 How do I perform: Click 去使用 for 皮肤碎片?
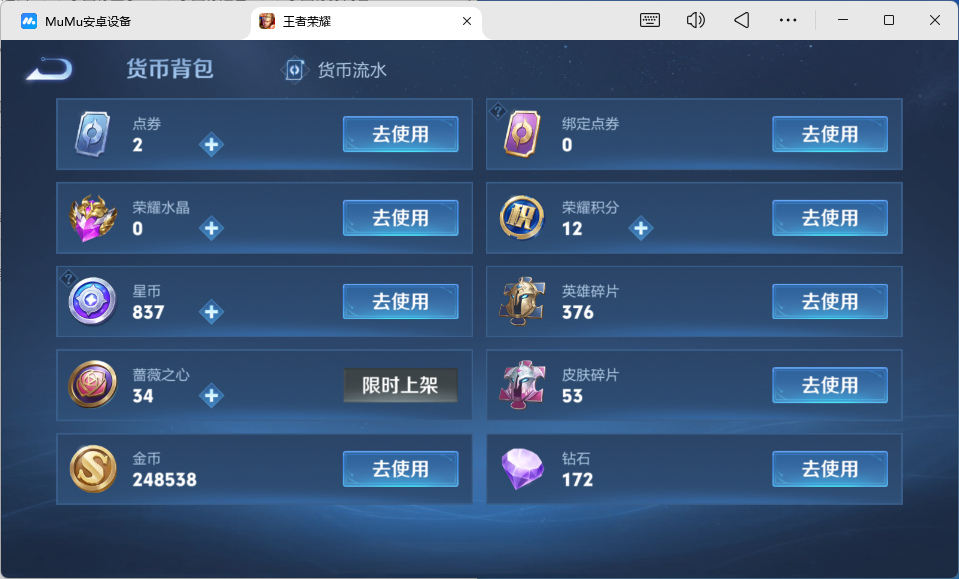point(830,385)
